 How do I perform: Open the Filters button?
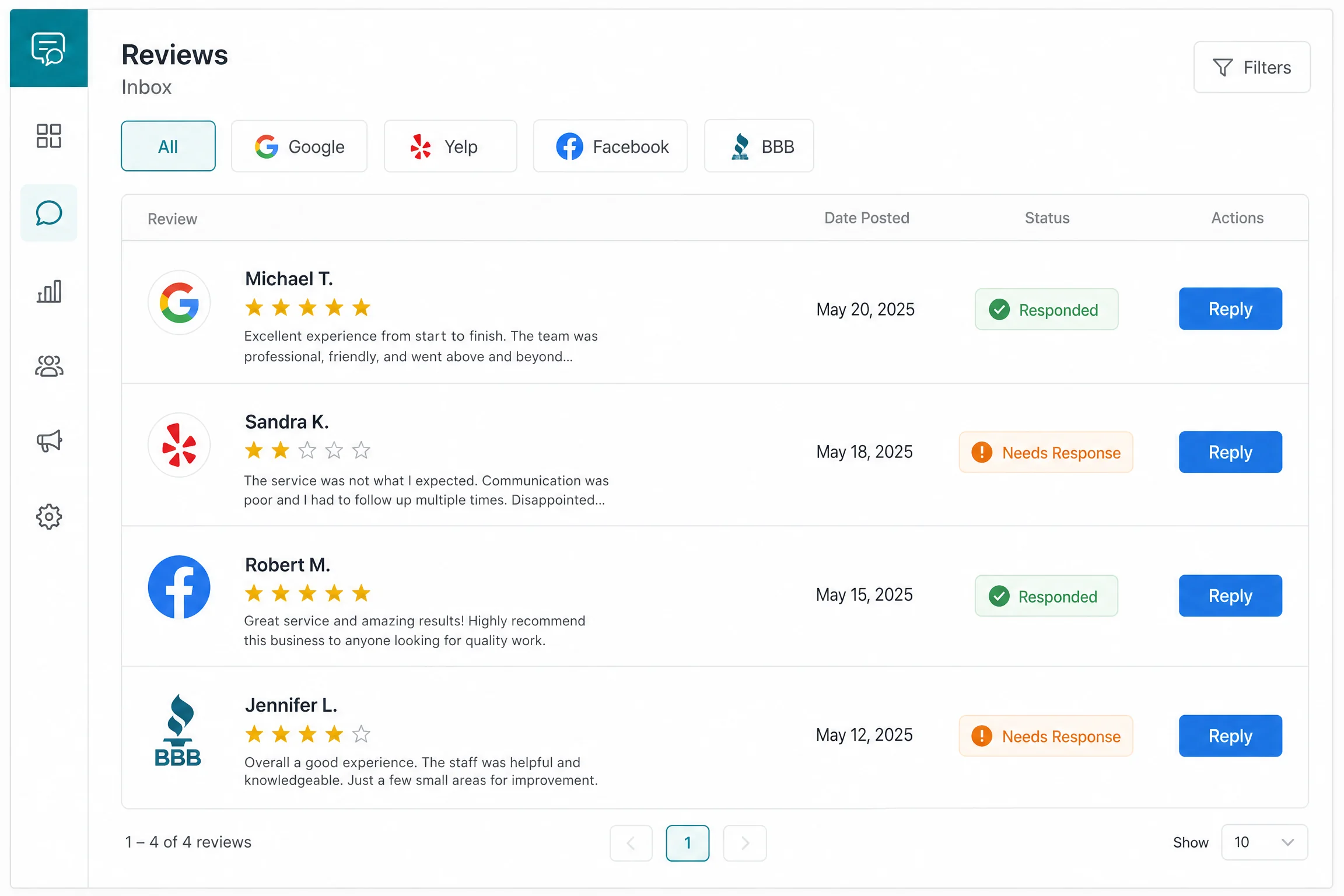click(1252, 67)
